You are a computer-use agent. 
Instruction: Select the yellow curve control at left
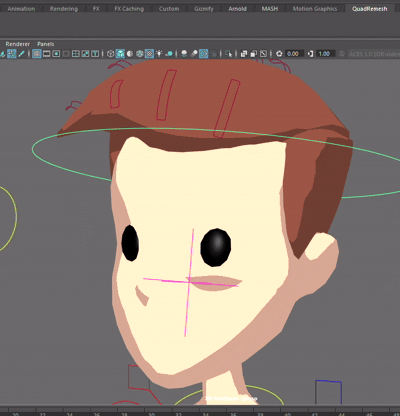point(15,217)
